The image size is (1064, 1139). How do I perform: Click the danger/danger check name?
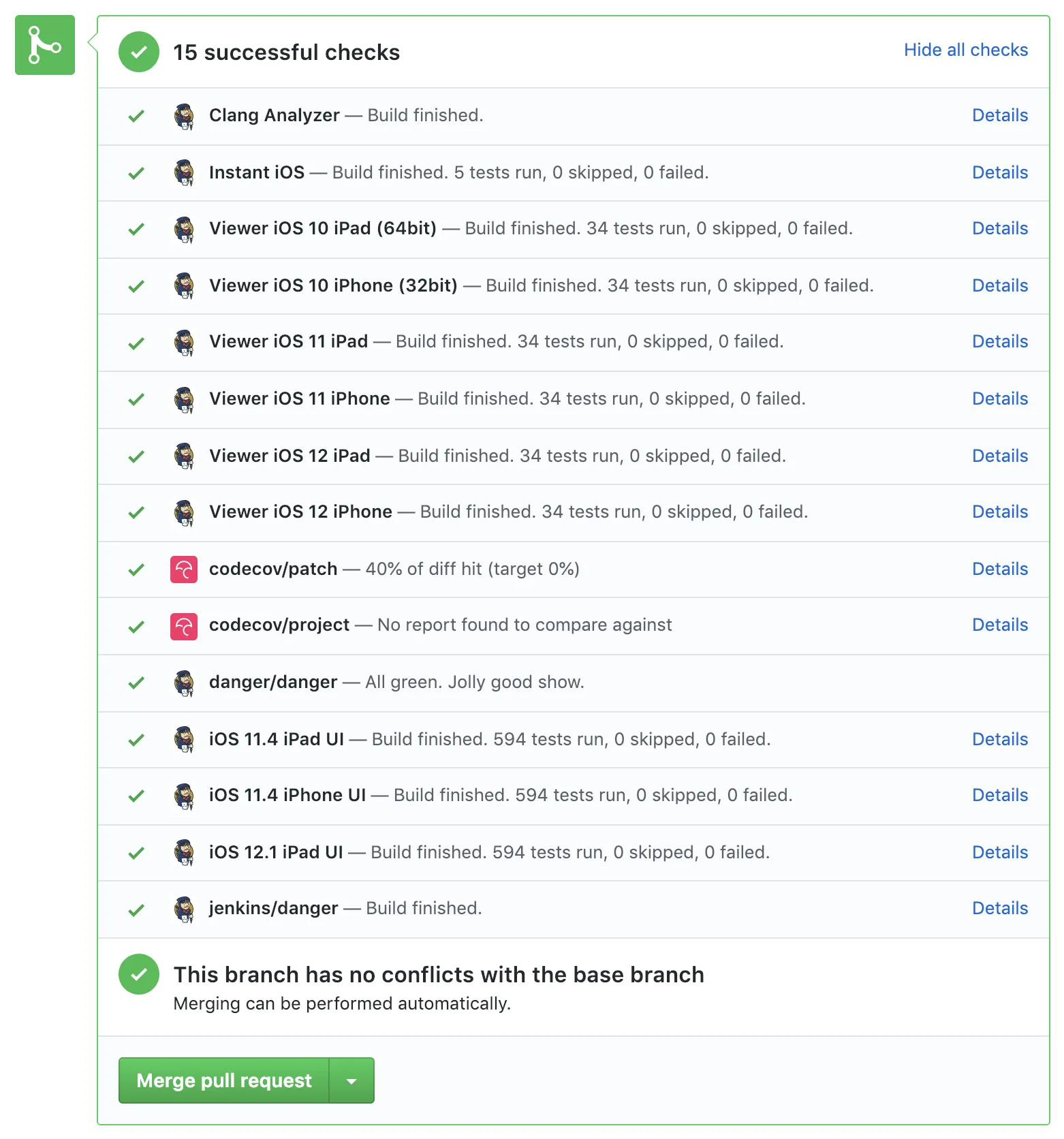[x=273, y=682]
